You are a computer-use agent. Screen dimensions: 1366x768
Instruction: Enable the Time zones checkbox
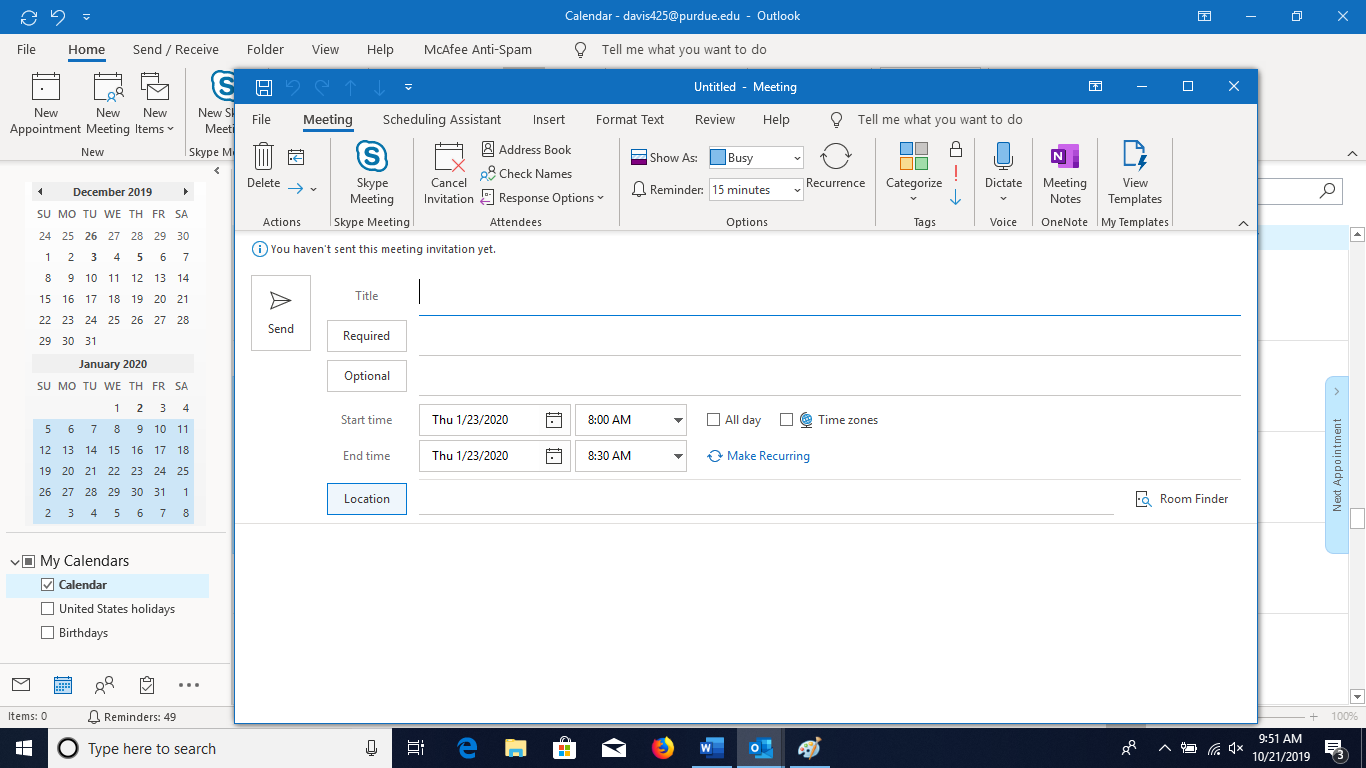tap(787, 419)
